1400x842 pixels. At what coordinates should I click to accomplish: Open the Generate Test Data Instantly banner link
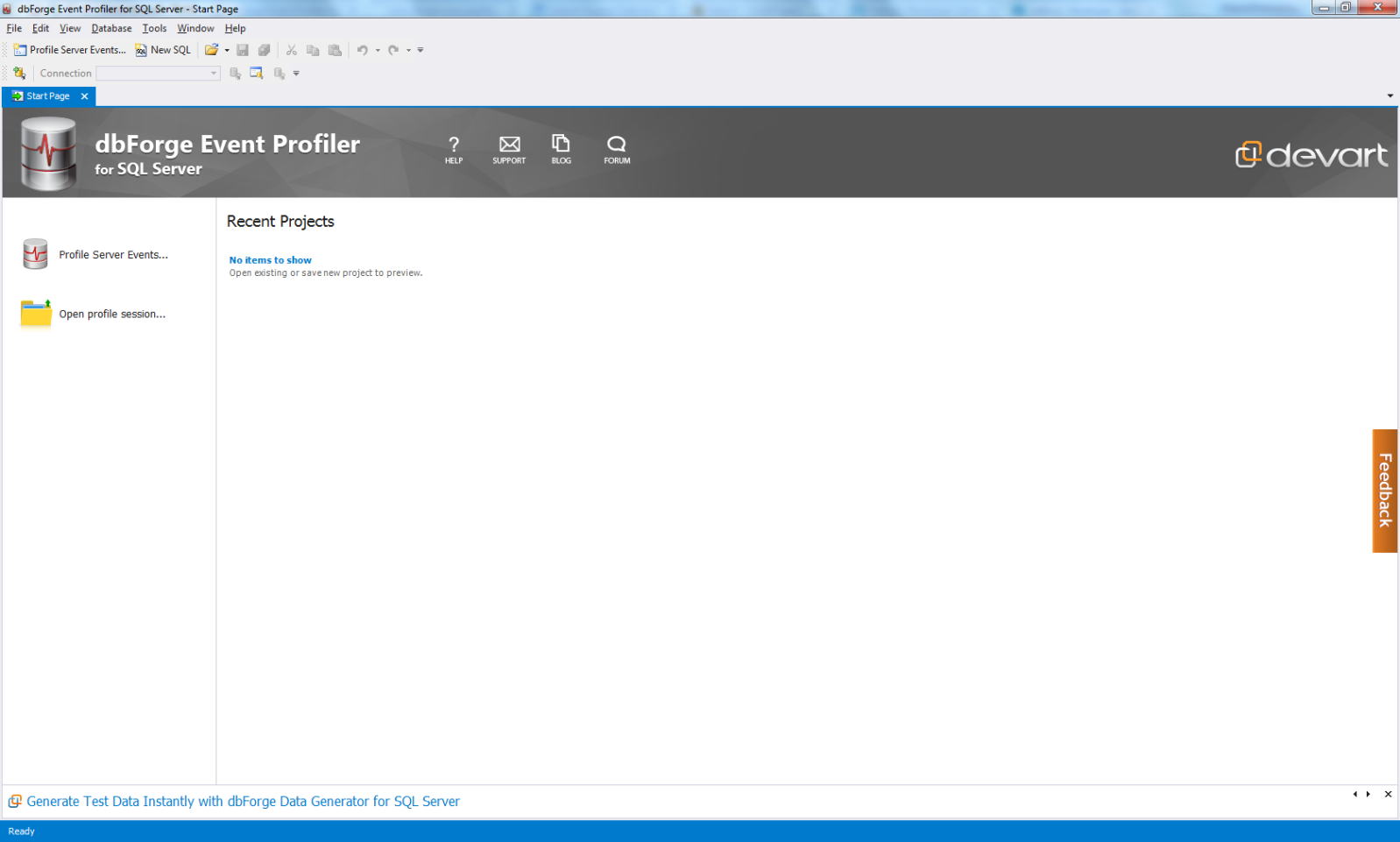pyautogui.click(x=243, y=801)
